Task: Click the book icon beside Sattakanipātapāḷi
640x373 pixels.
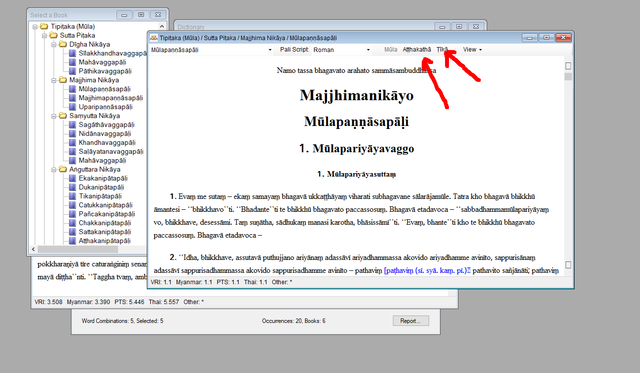Action: tap(72, 232)
